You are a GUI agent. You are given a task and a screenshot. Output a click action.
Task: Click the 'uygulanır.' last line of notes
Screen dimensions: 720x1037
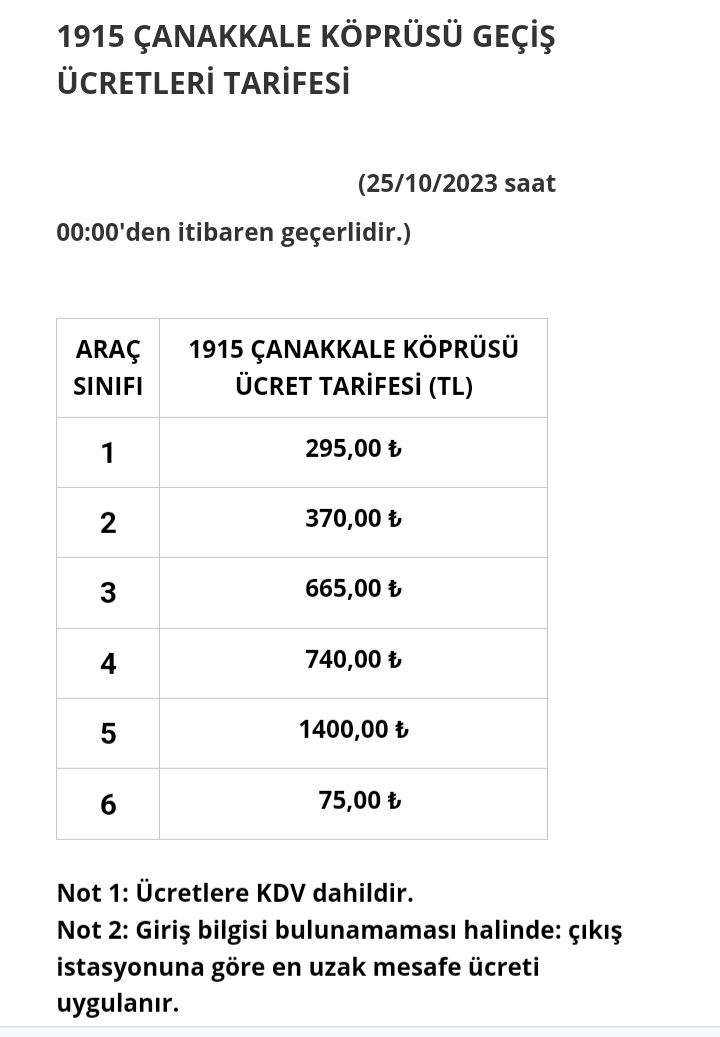pos(118,1004)
